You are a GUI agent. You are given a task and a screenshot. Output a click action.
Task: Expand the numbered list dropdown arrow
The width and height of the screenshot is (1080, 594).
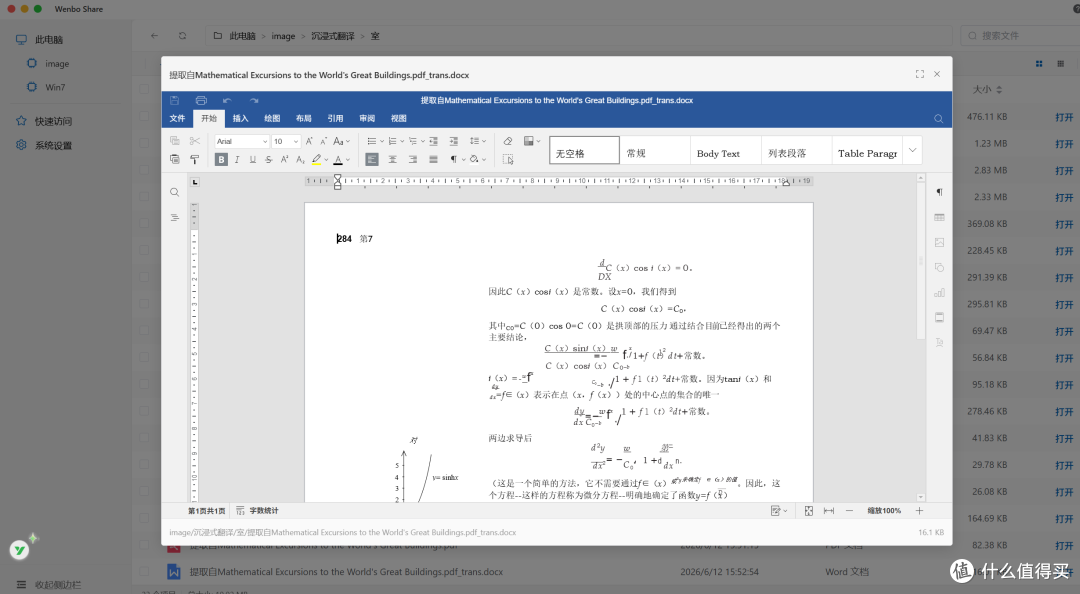tap(402, 141)
